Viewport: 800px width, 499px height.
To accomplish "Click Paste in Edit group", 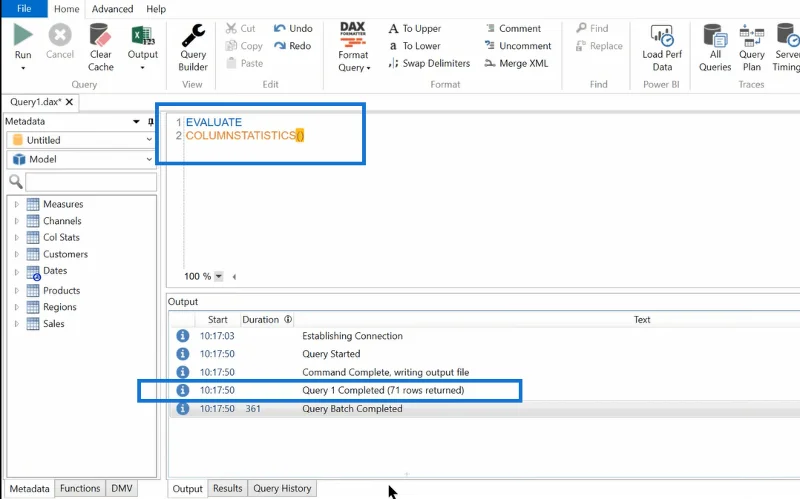I will click(244, 63).
